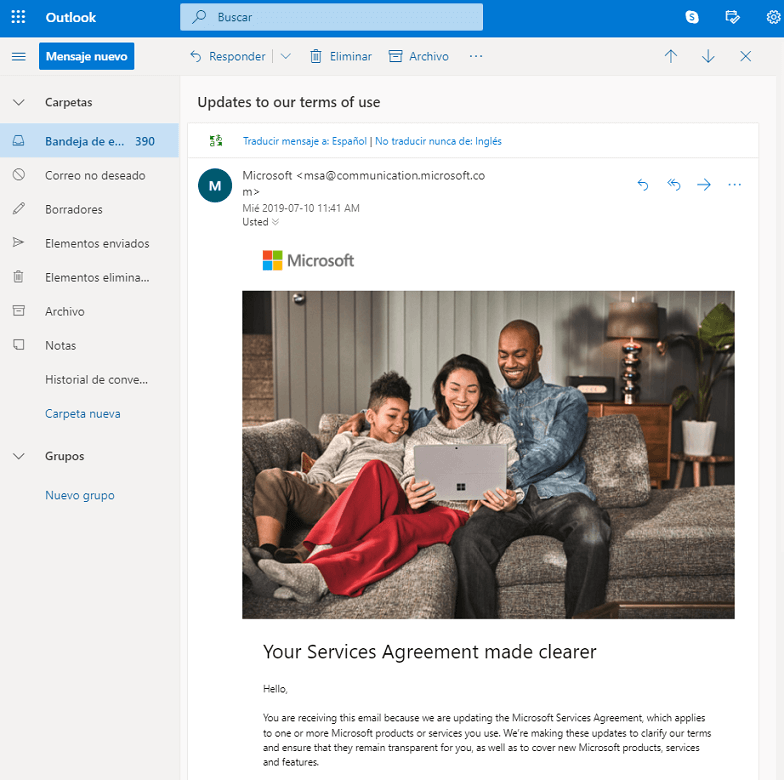Open the Borradores folder
Image resolution: width=784 pixels, height=780 pixels.
click(x=89, y=209)
